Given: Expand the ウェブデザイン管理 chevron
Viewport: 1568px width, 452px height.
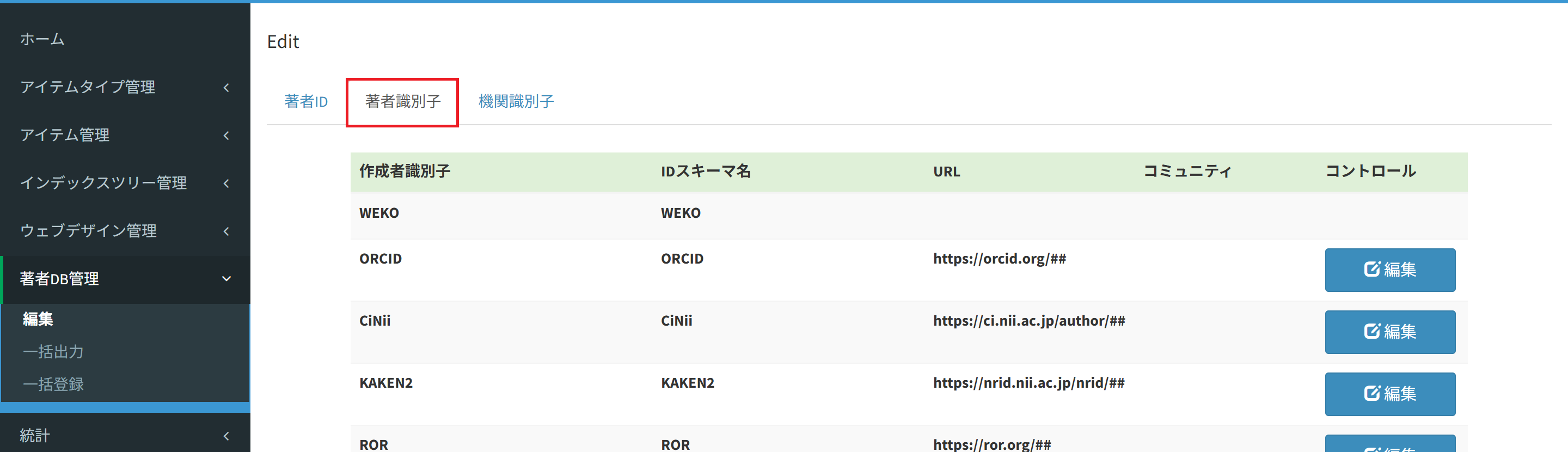Looking at the screenshot, I should [x=226, y=231].
